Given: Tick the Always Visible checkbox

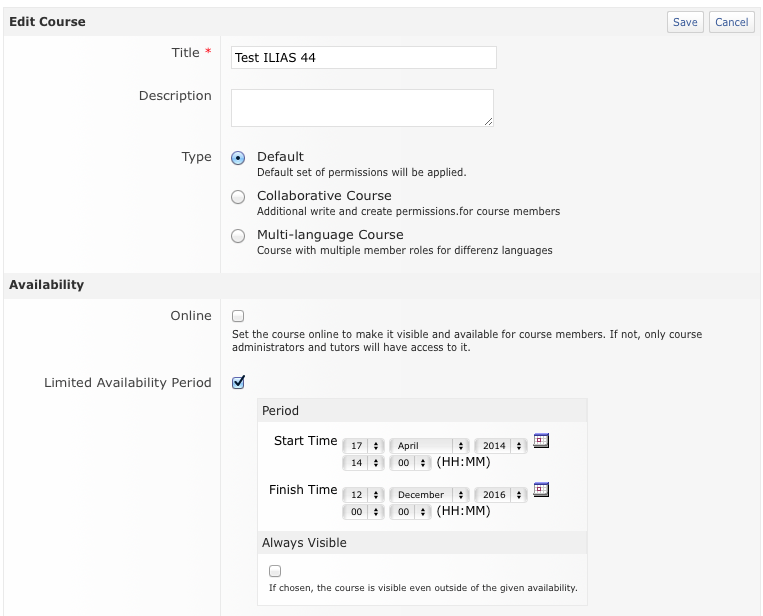Looking at the screenshot, I should [275, 571].
